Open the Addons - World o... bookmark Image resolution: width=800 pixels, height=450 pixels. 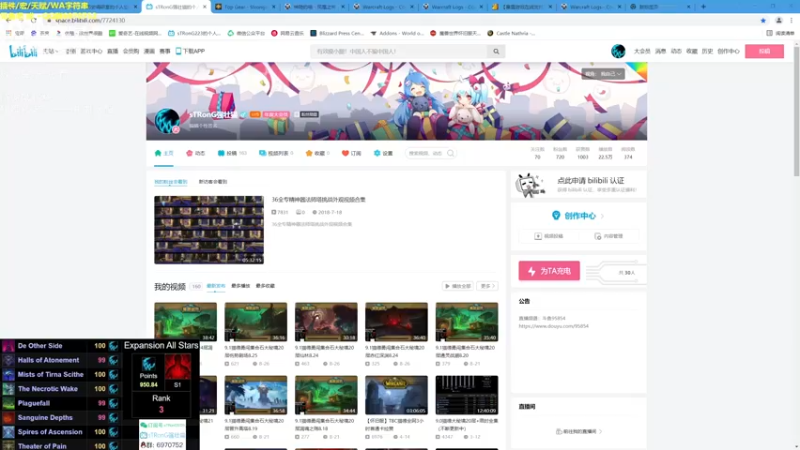[397, 33]
